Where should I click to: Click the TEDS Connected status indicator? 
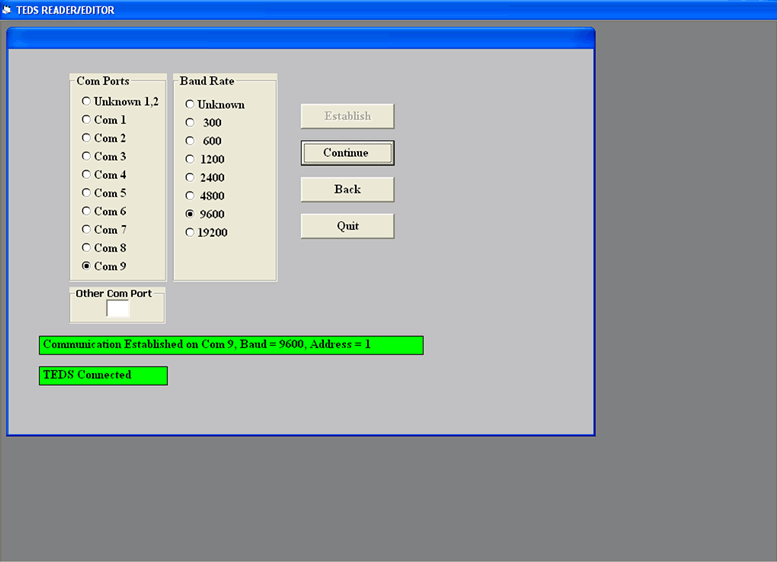(103, 376)
